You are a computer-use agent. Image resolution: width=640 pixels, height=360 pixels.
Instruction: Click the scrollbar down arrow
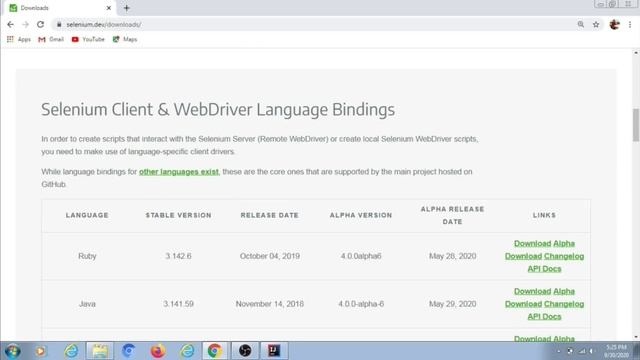pos(636,337)
